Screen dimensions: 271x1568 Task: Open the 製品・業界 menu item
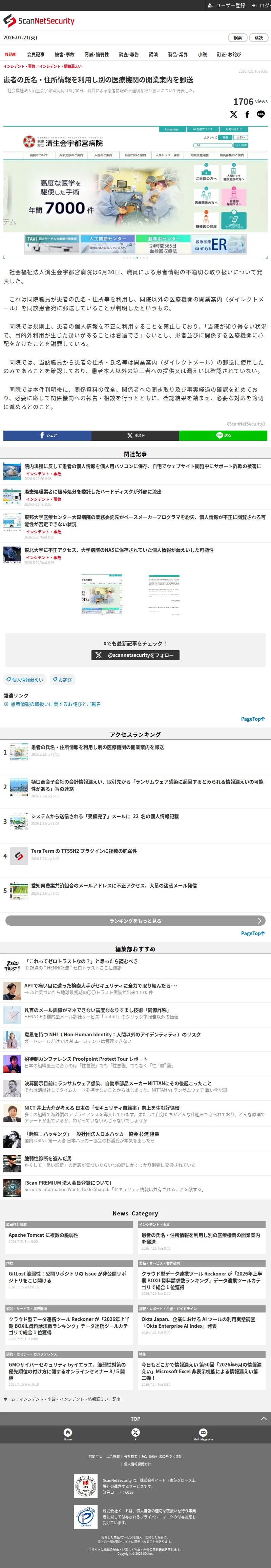click(x=178, y=55)
